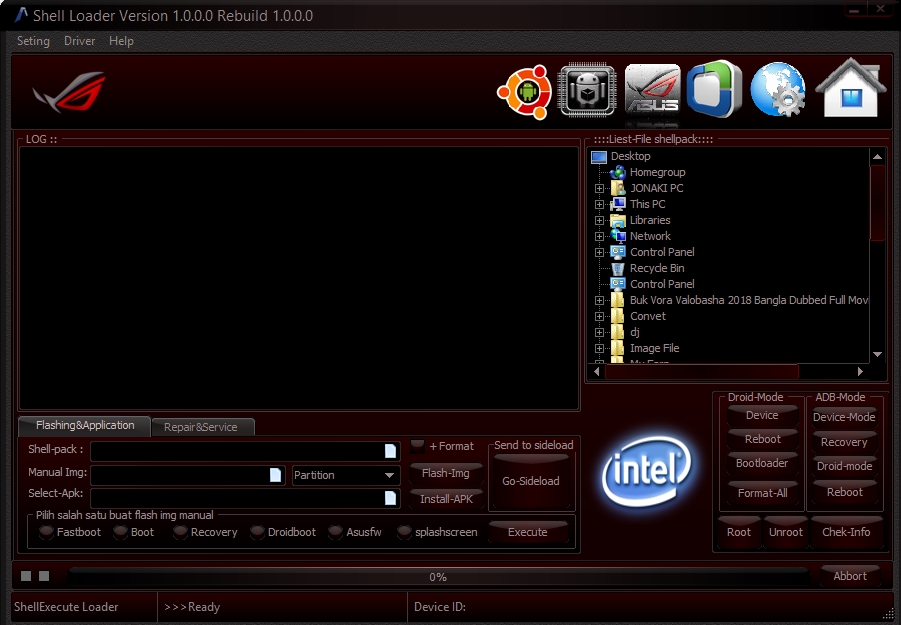The image size is (901, 625).
Task: Click the Chek-Info button
Action: click(x=846, y=533)
